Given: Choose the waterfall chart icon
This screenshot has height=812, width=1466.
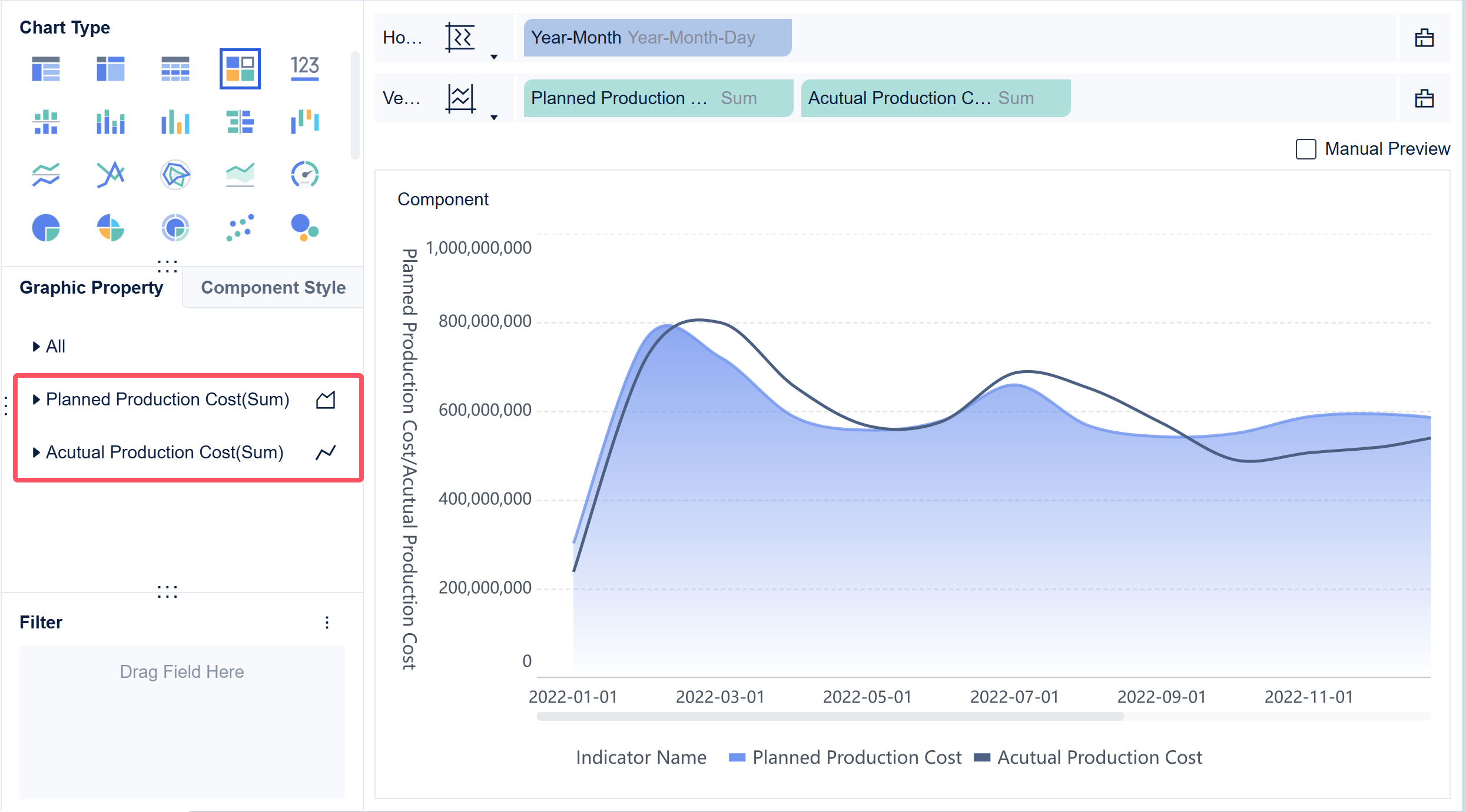Looking at the screenshot, I should click(305, 122).
